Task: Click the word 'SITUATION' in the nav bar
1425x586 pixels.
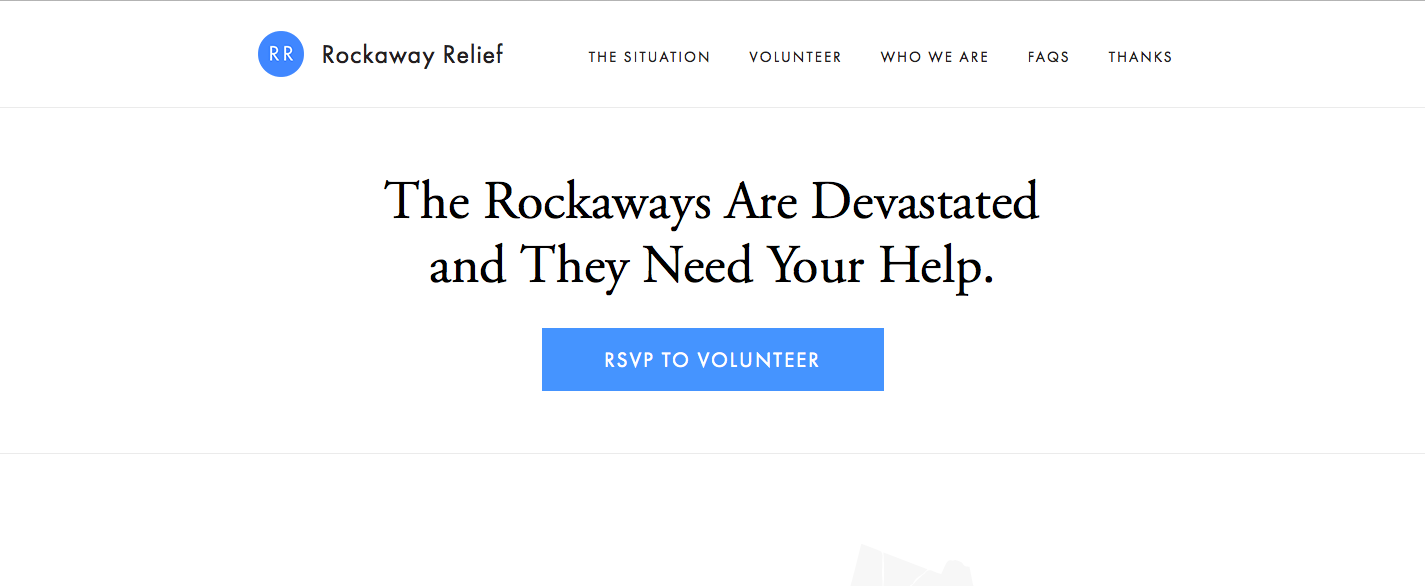Action: click(x=667, y=57)
